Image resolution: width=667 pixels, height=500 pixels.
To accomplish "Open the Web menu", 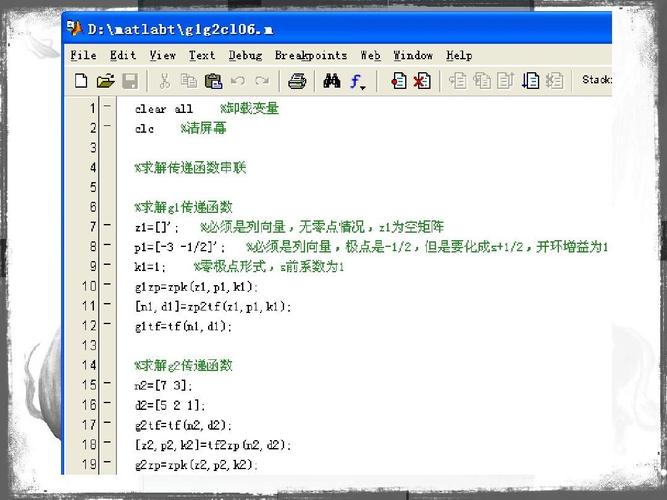I will pos(370,55).
